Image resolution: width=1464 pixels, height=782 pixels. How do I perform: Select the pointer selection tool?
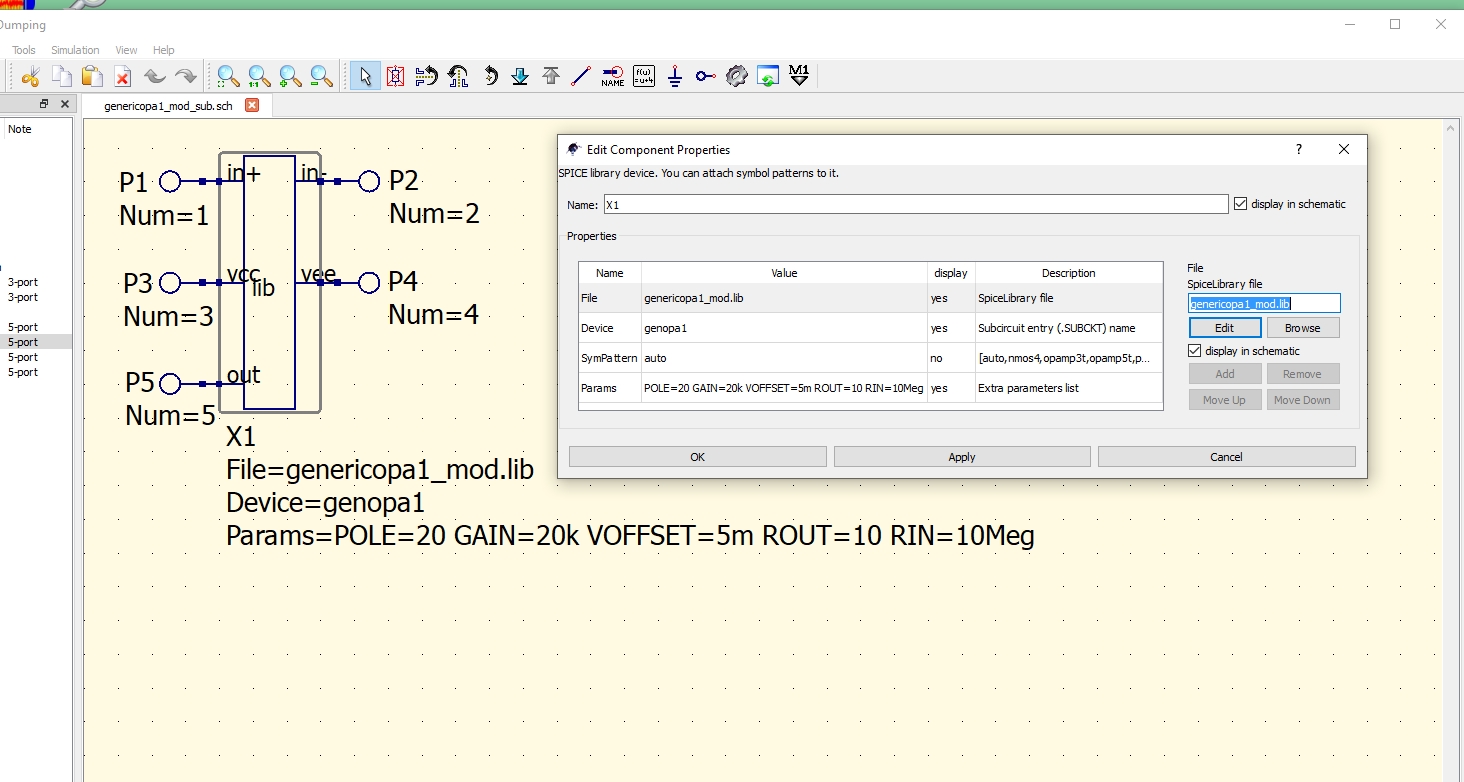(365, 75)
